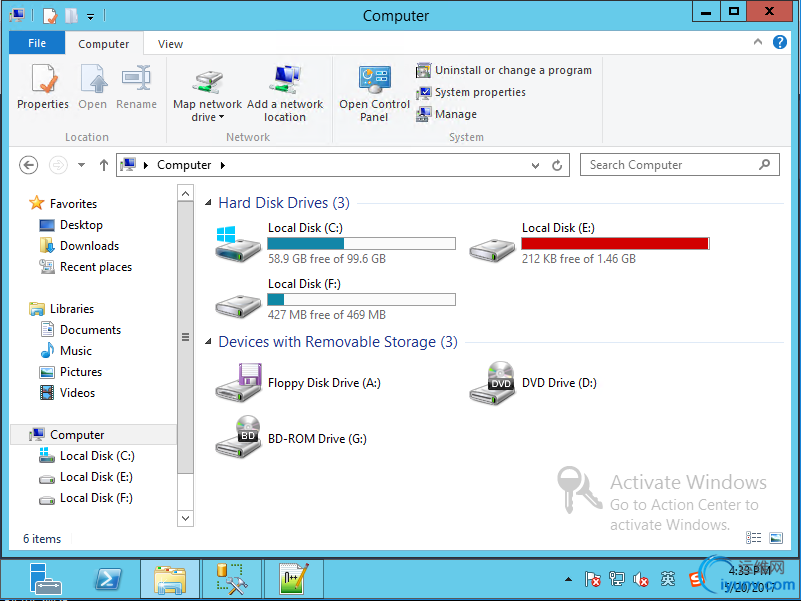
Task: Open Downloads in navigation pane
Action: [x=79, y=246]
